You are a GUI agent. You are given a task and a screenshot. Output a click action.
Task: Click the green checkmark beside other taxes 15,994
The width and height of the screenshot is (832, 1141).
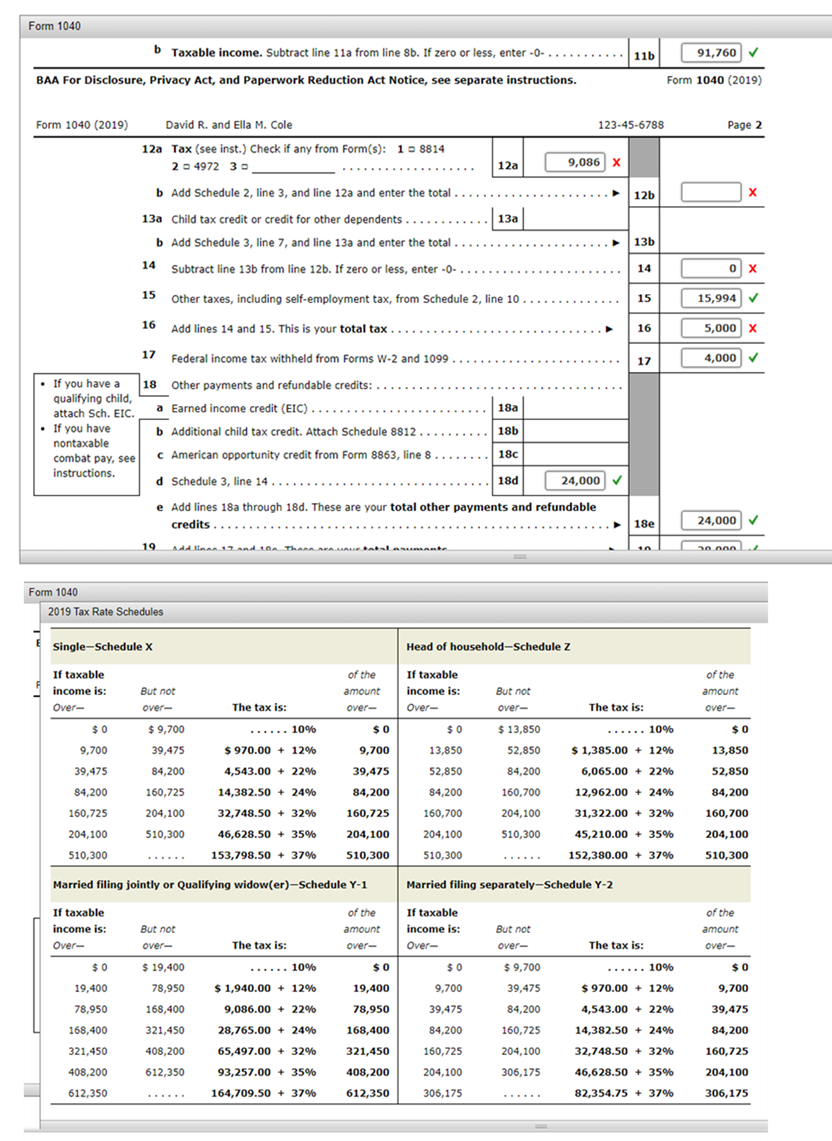point(753,298)
